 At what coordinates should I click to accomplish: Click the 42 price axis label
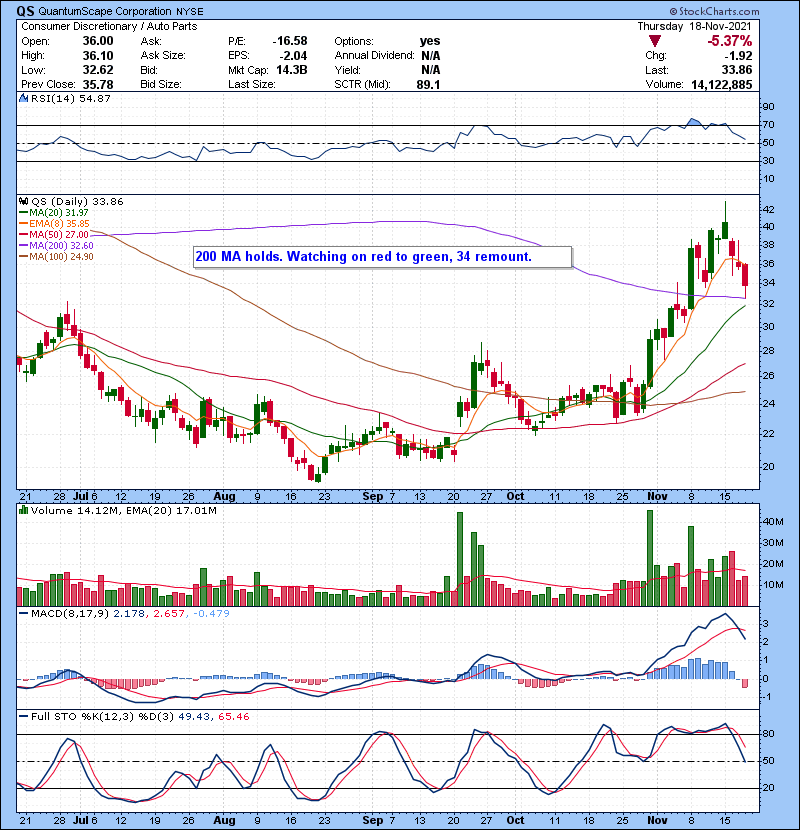tap(768, 210)
